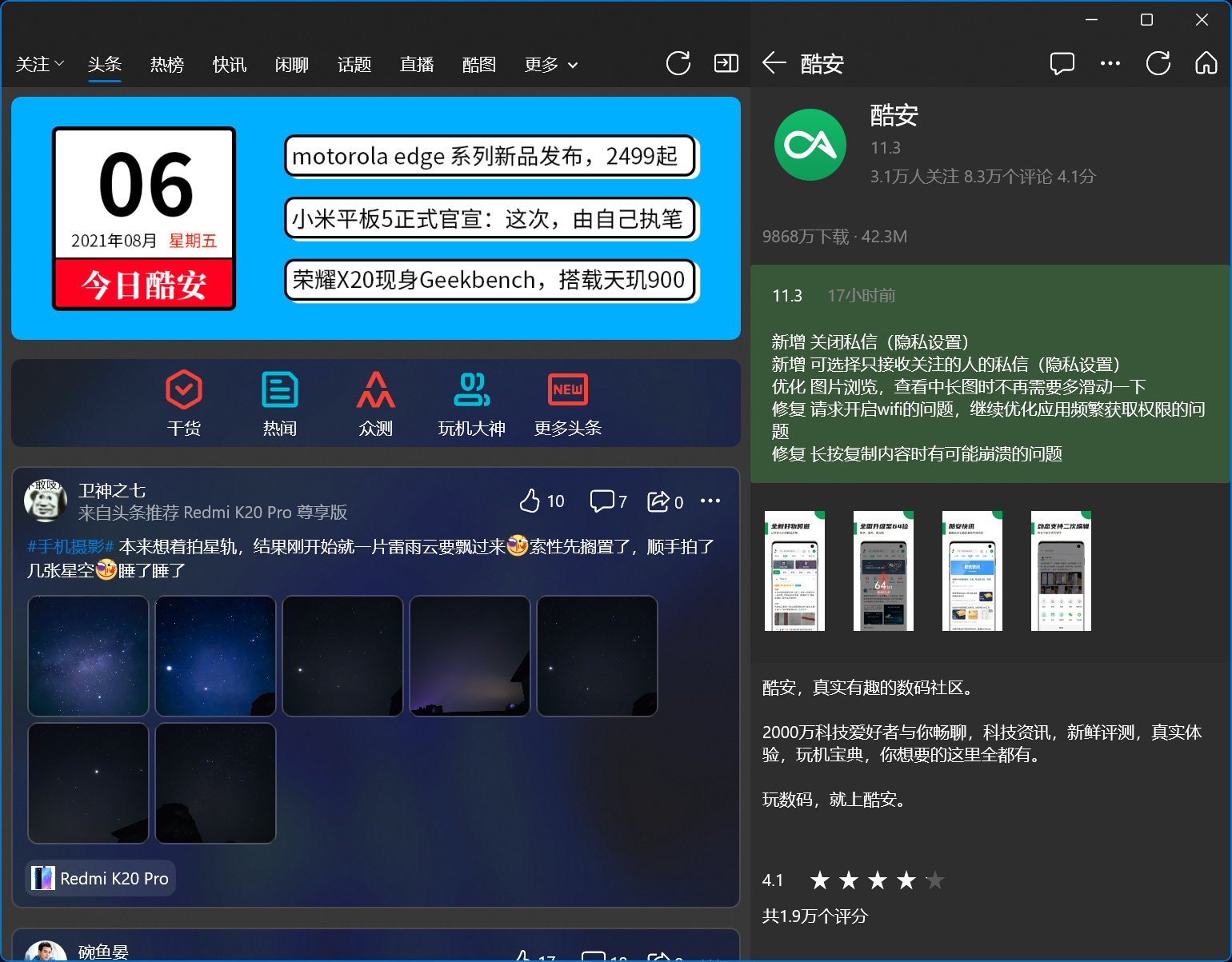Viewport: 1232px width, 962px height.
Task: Refresh the 酷安 app detail pane
Action: pos(1158,63)
